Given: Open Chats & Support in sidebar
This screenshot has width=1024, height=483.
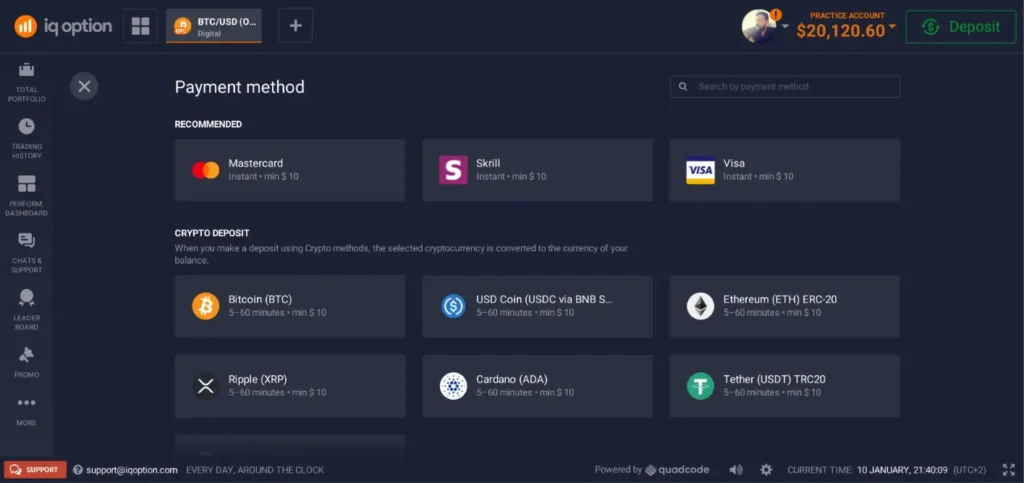Looking at the screenshot, I should [26, 253].
